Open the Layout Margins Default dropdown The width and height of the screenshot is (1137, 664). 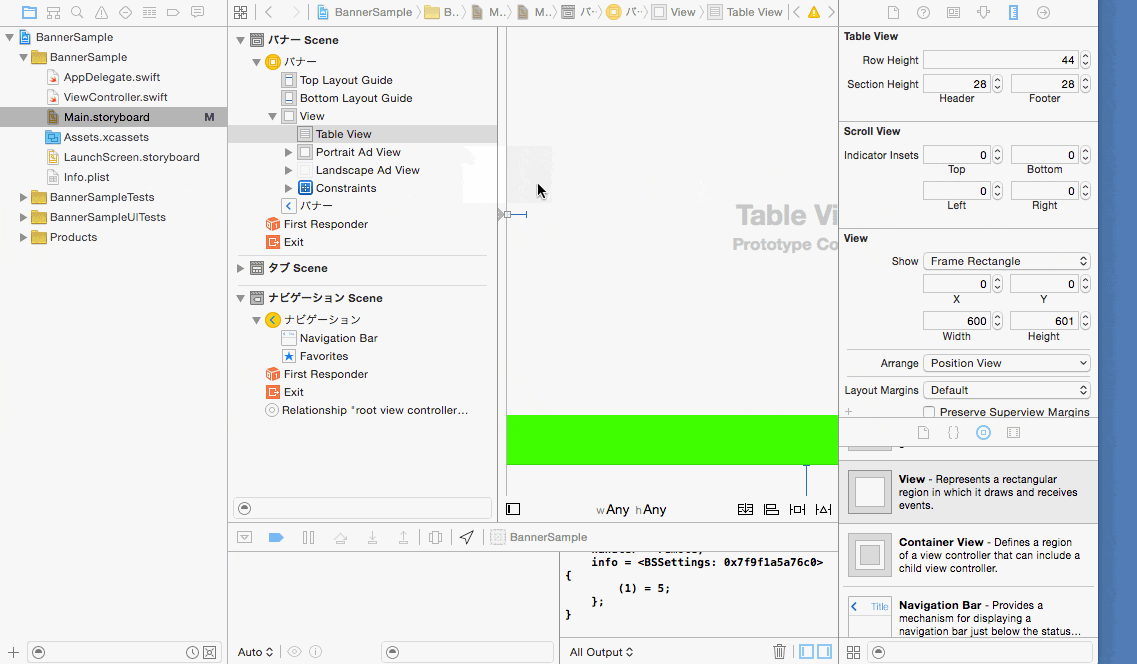(1007, 390)
